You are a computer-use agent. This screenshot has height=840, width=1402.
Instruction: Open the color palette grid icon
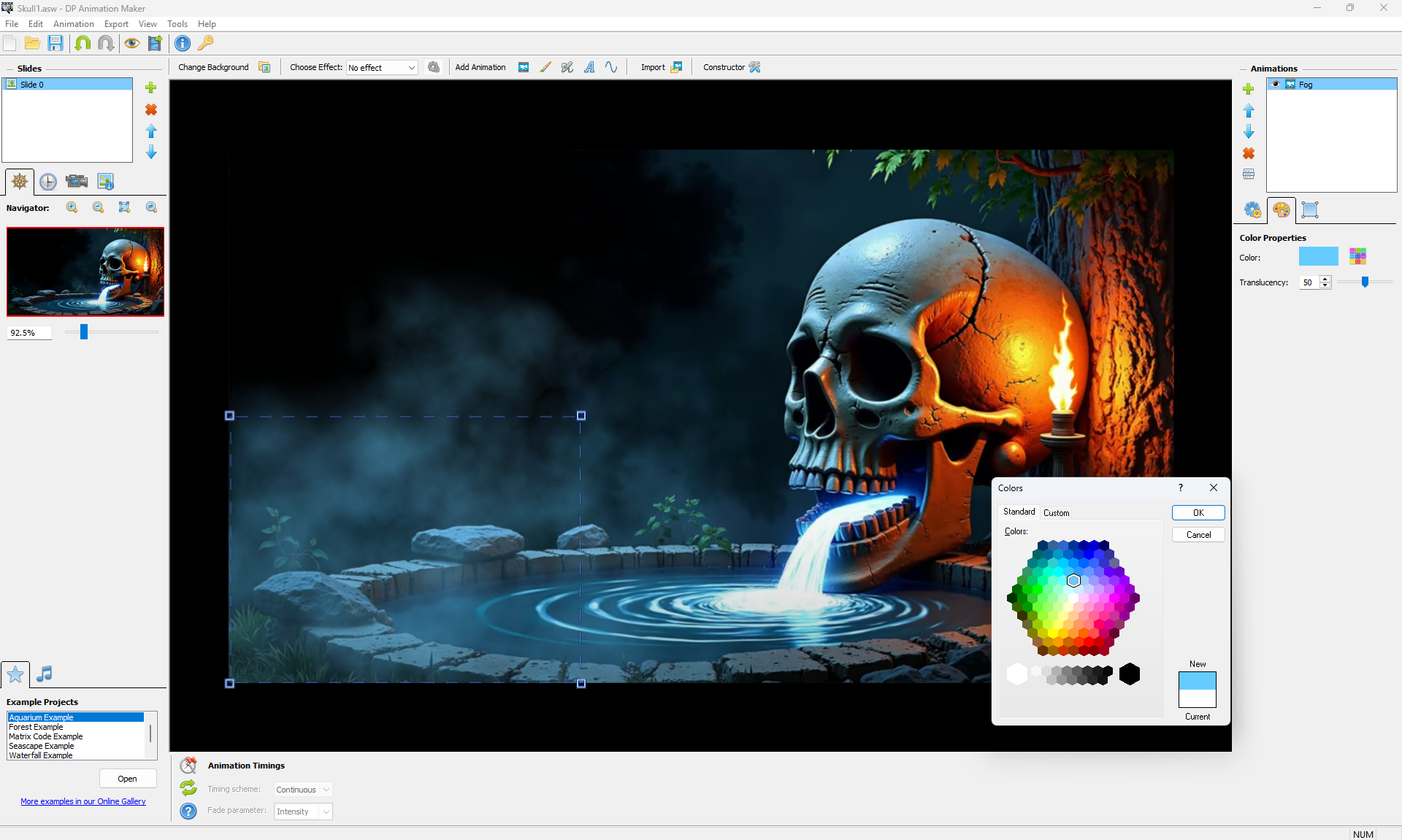pyautogui.click(x=1357, y=256)
